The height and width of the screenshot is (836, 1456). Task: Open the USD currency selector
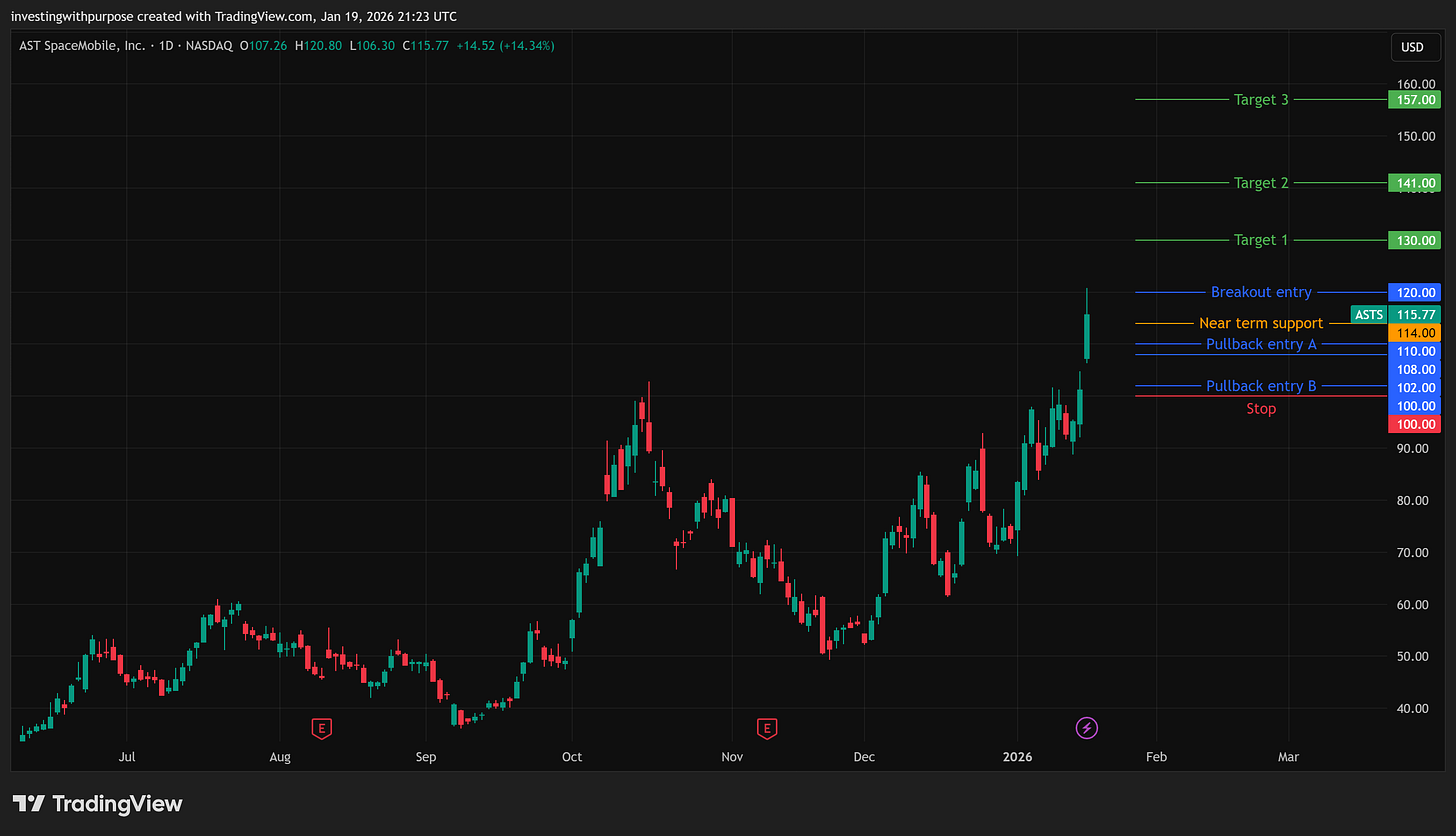point(1413,47)
